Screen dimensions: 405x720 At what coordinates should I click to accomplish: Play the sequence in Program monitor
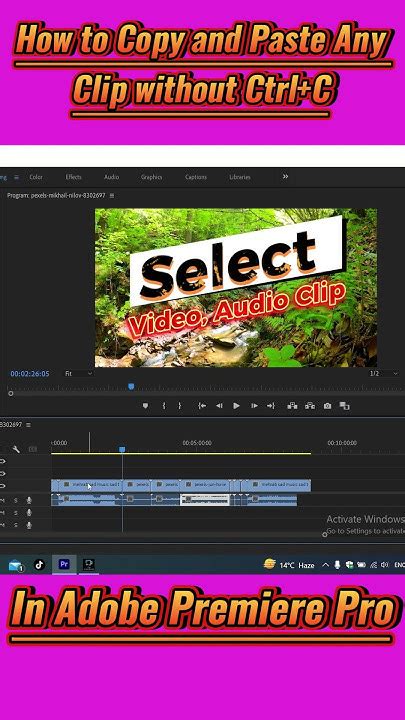(236, 406)
